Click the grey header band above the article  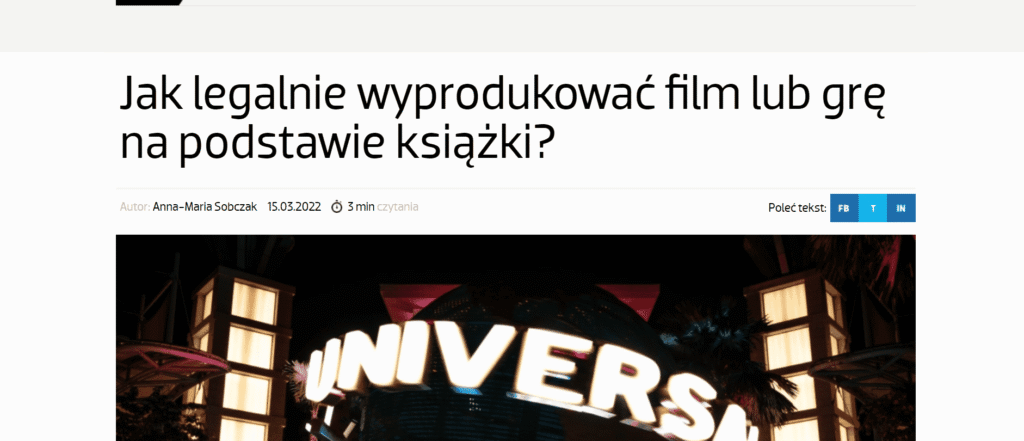coord(512,29)
